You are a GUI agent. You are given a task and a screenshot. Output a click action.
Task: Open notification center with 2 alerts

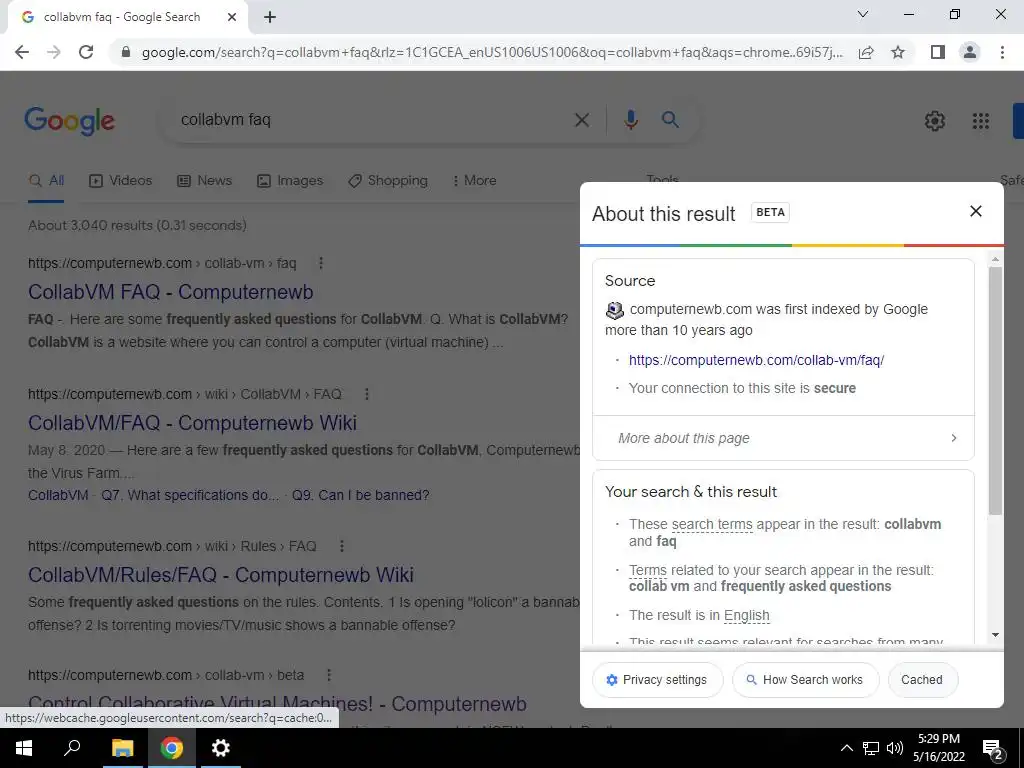(993, 750)
